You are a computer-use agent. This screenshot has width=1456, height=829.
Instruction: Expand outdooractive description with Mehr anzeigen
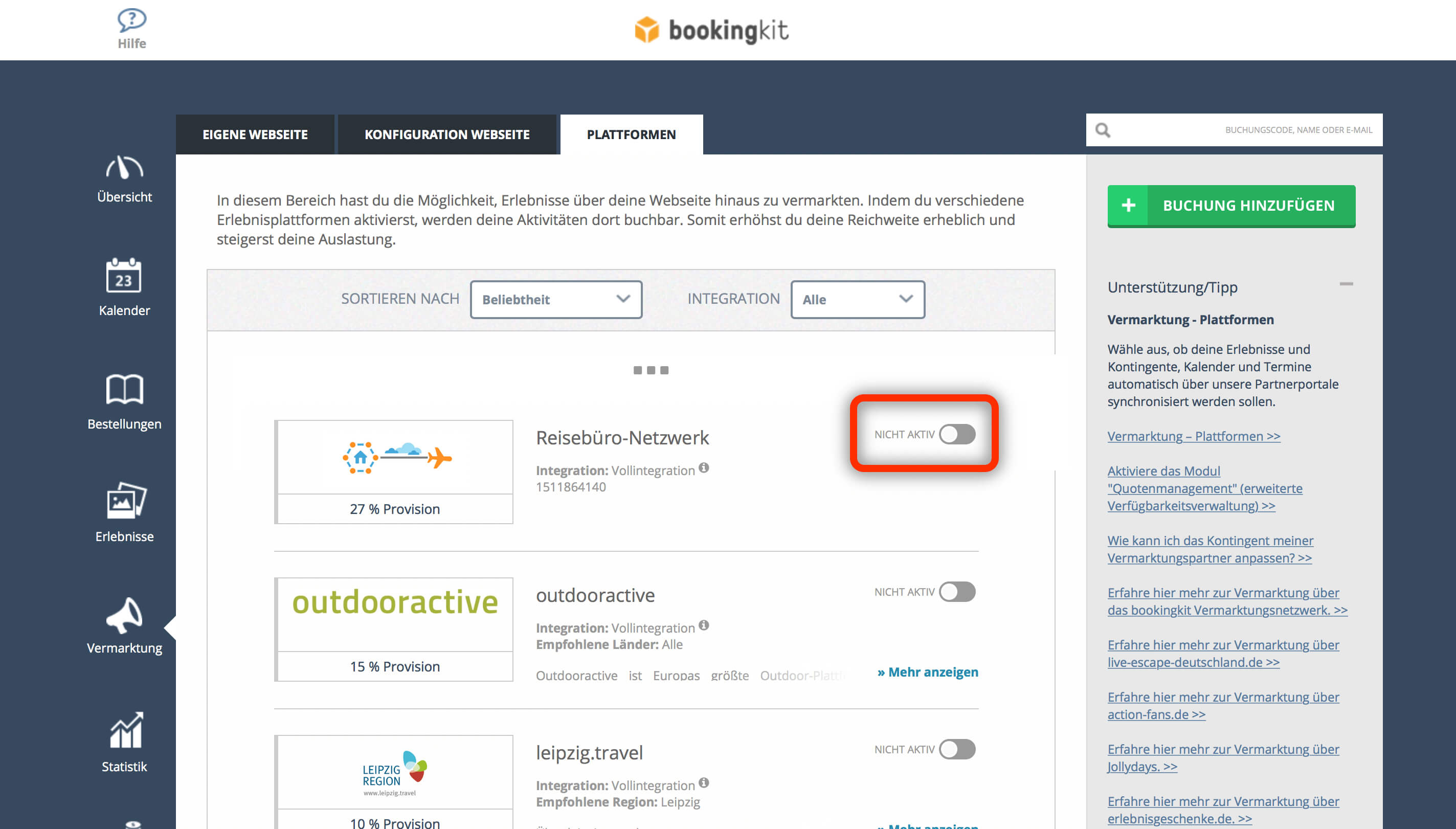[x=927, y=673]
